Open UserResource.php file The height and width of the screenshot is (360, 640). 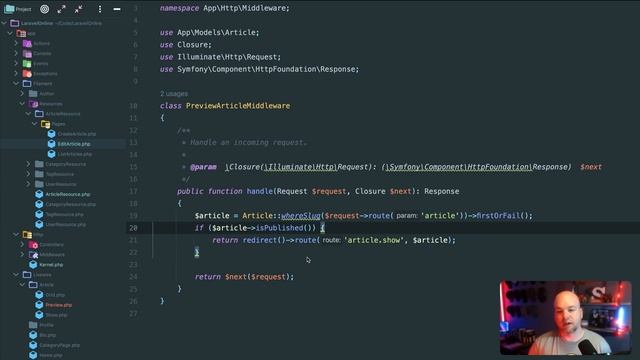pos(66,224)
